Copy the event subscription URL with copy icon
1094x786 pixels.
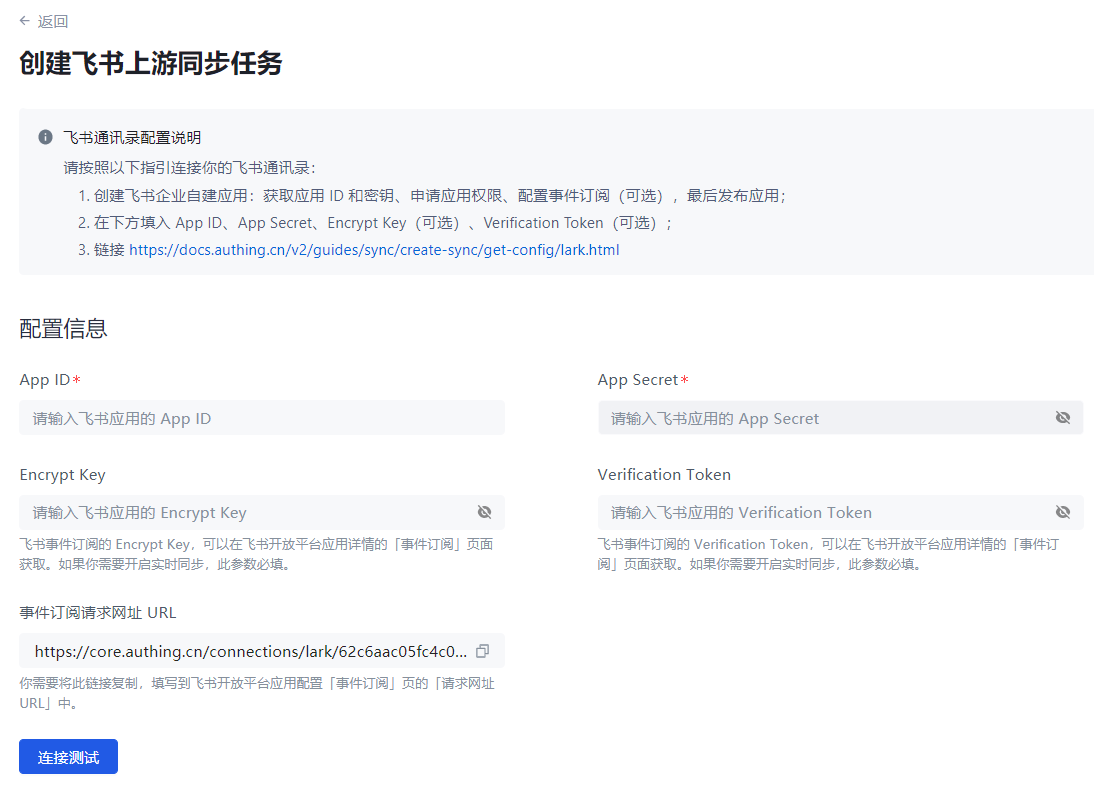coord(483,651)
